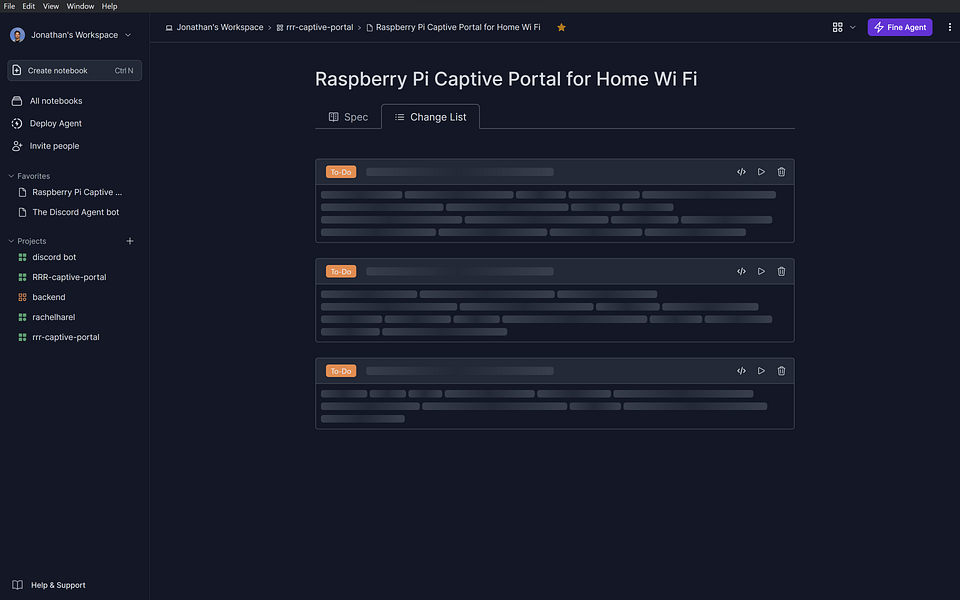Open the dropdown next to the grid icon

click(852, 27)
